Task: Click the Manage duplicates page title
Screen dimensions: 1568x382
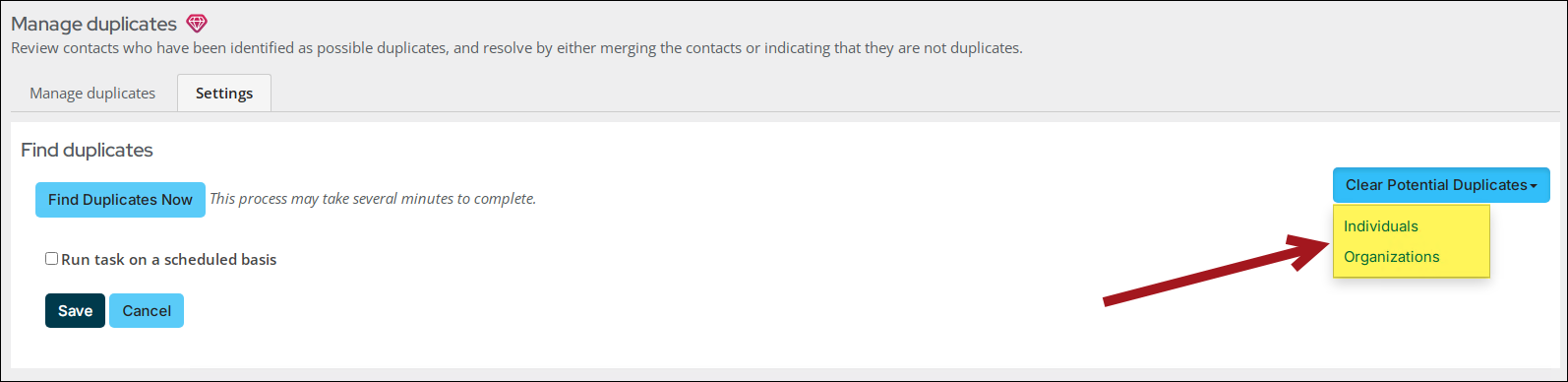Action: pos(93,24)
